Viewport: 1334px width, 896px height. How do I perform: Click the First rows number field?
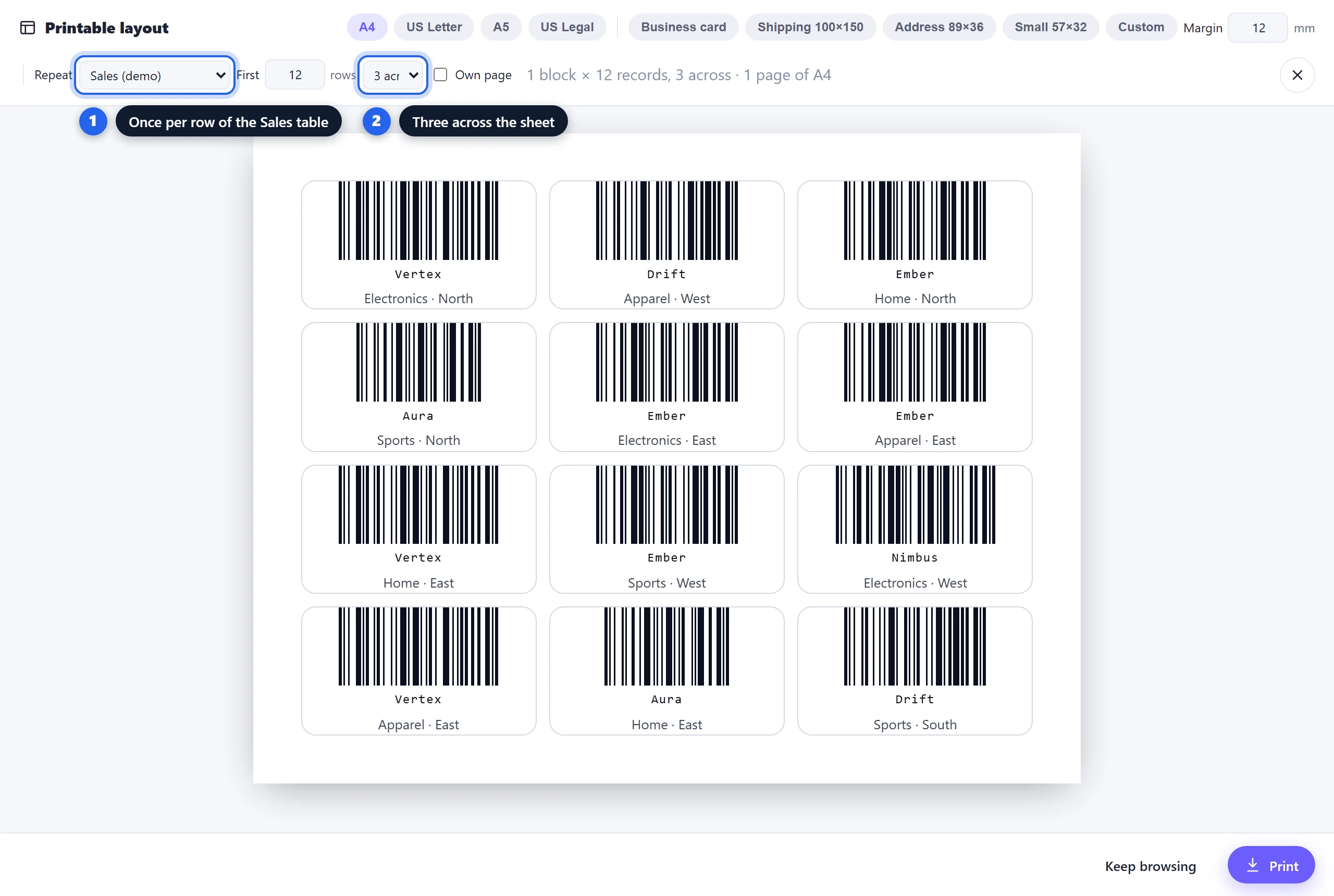coord(295,75)
